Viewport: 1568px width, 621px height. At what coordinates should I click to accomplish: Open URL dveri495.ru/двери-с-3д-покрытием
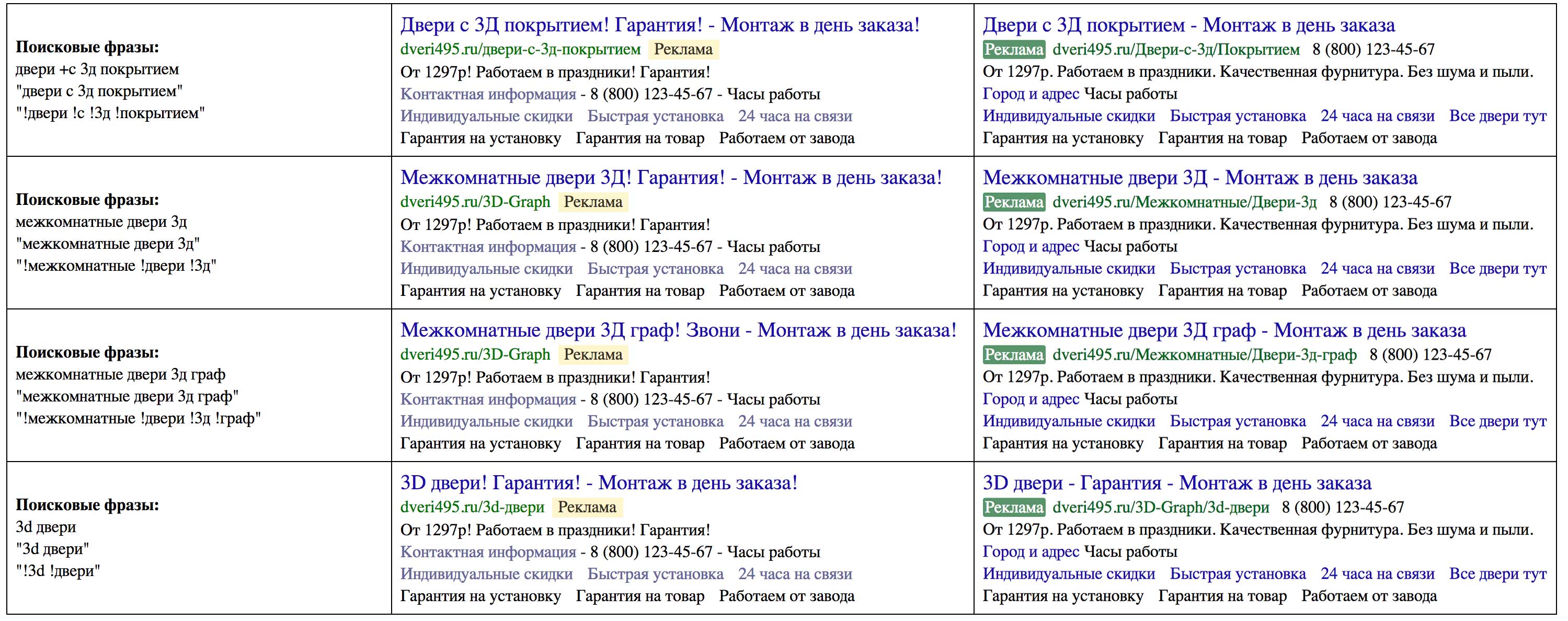tap(520, 49)
